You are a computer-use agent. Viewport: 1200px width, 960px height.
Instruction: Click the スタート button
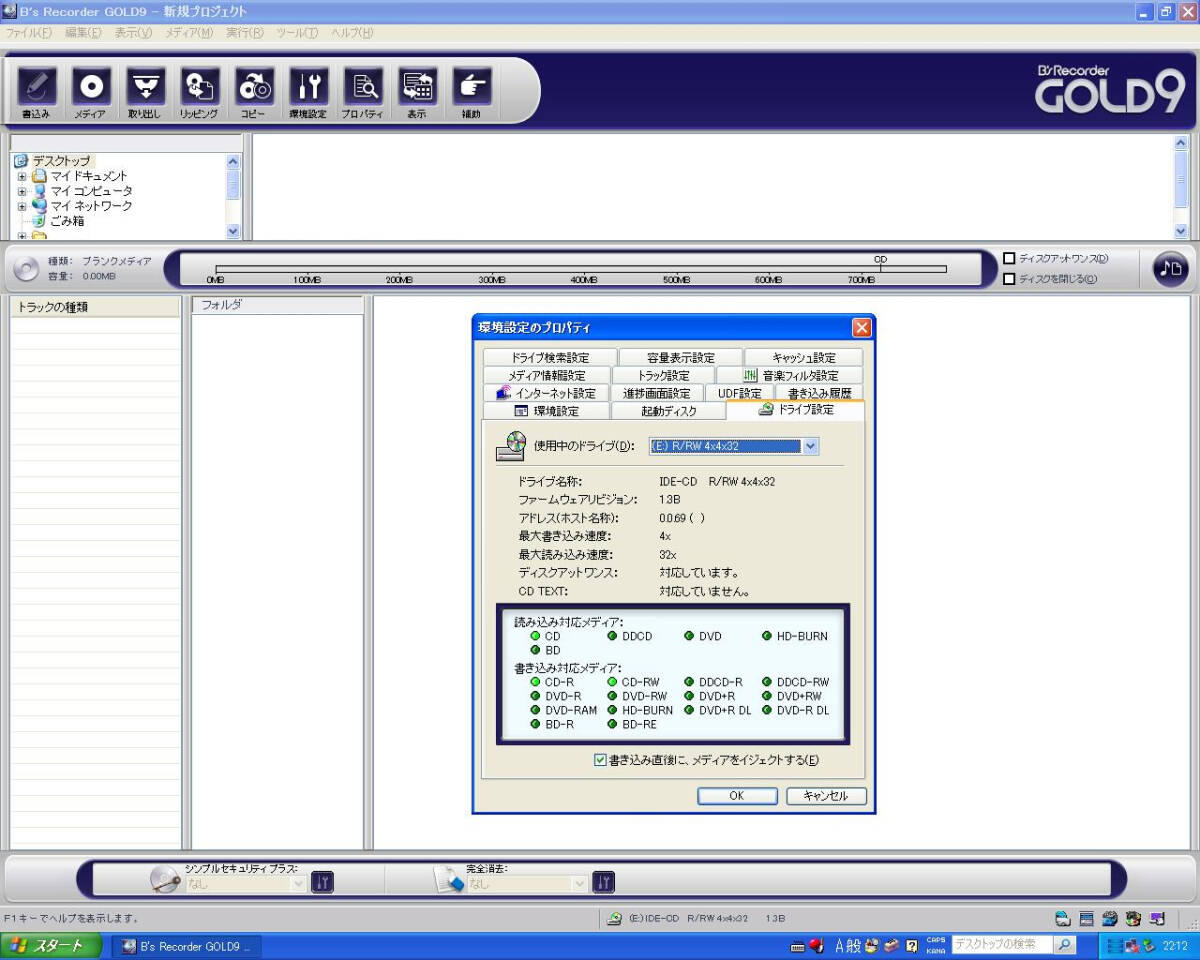tap(51, 945)
